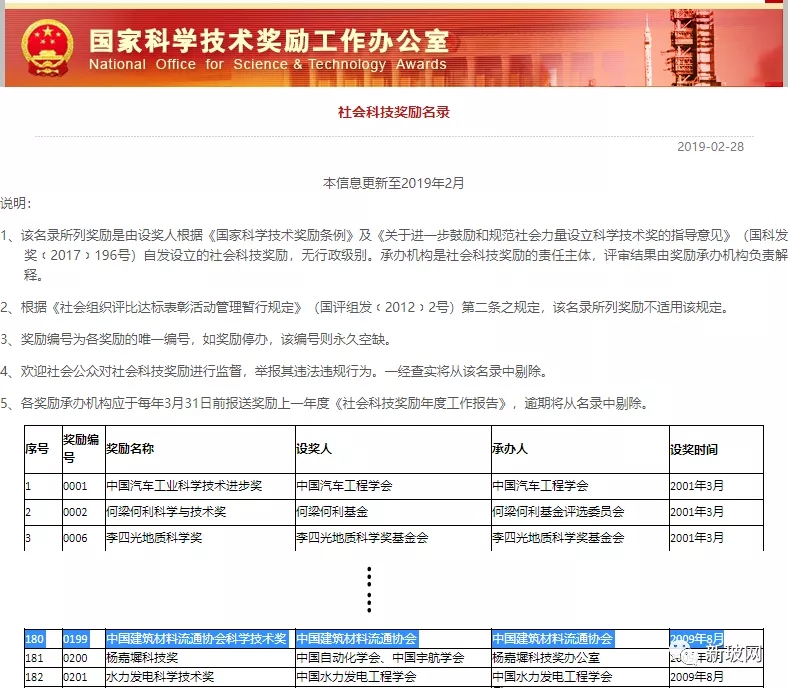Click note 5 about 3月31日 annual report
Screen dimensions: 788x688
pyautogui.click(x=324, y=404)
